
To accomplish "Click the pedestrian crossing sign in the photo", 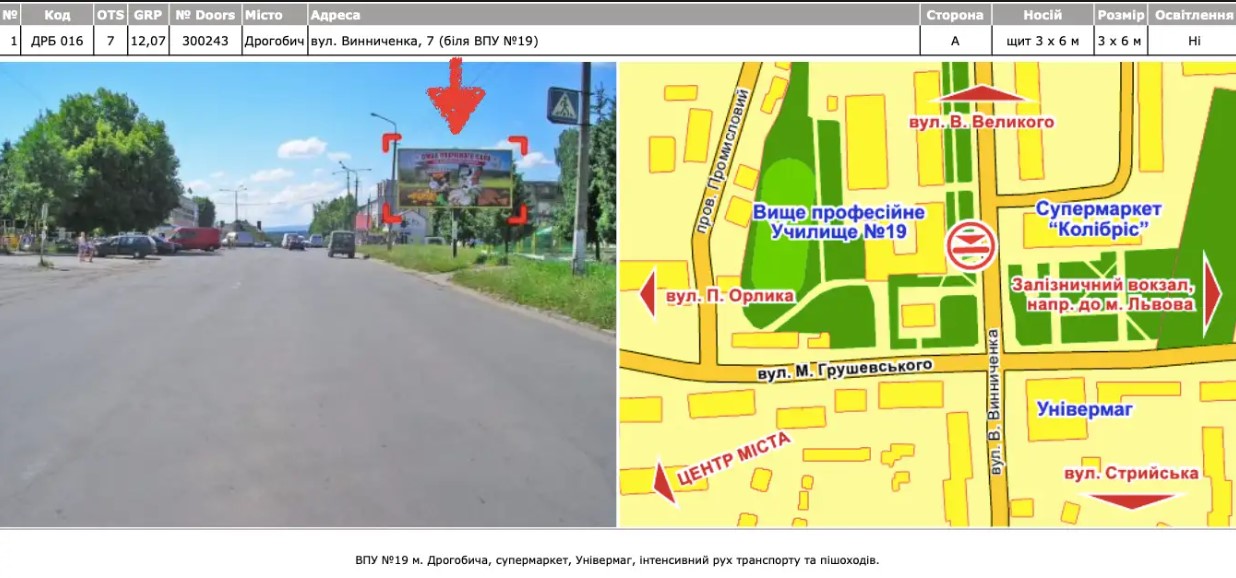I will (565, 103).
